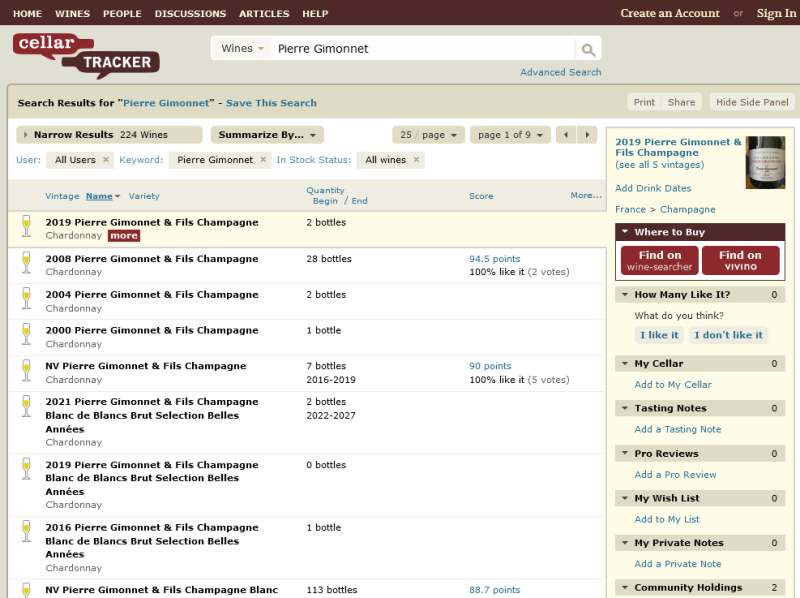The width and height of the screenshot is (800, 598).
Task: Sort by the Name column header
Action: 99,196
